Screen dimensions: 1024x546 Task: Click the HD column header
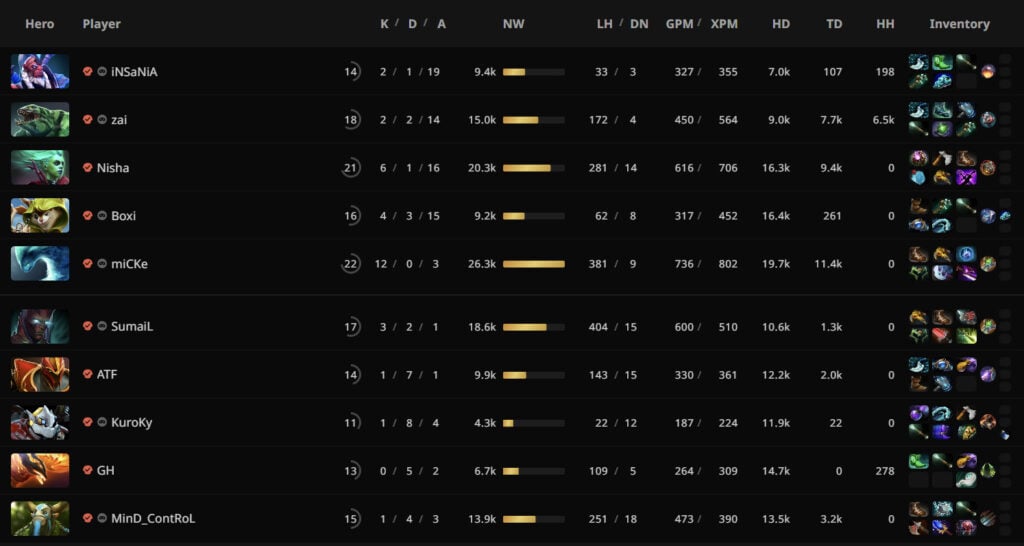781,24
